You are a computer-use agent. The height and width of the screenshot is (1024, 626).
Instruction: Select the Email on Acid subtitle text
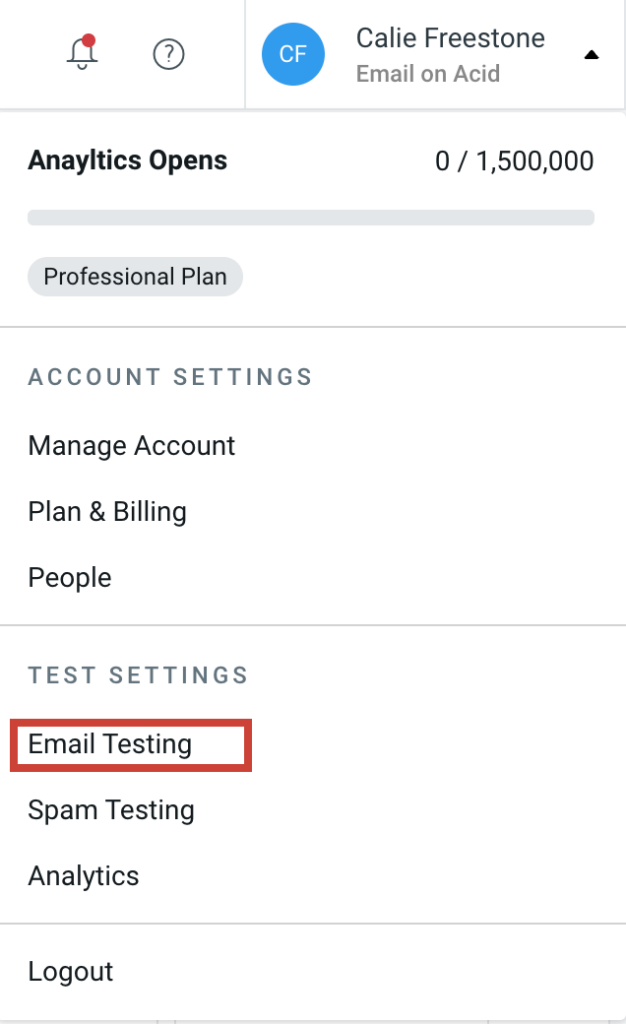(427, 73)
